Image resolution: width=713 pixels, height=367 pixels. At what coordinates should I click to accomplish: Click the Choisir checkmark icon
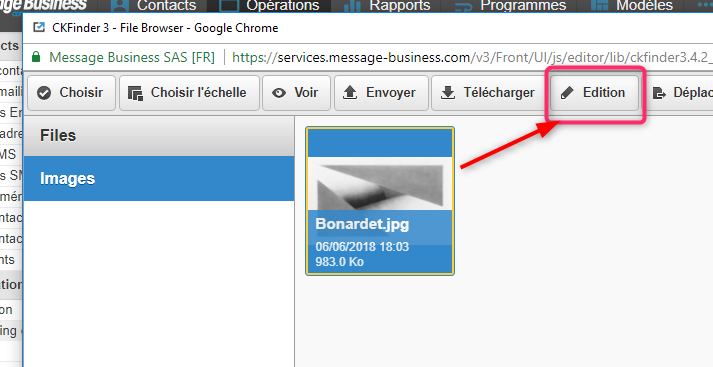(x=44, y=93)
